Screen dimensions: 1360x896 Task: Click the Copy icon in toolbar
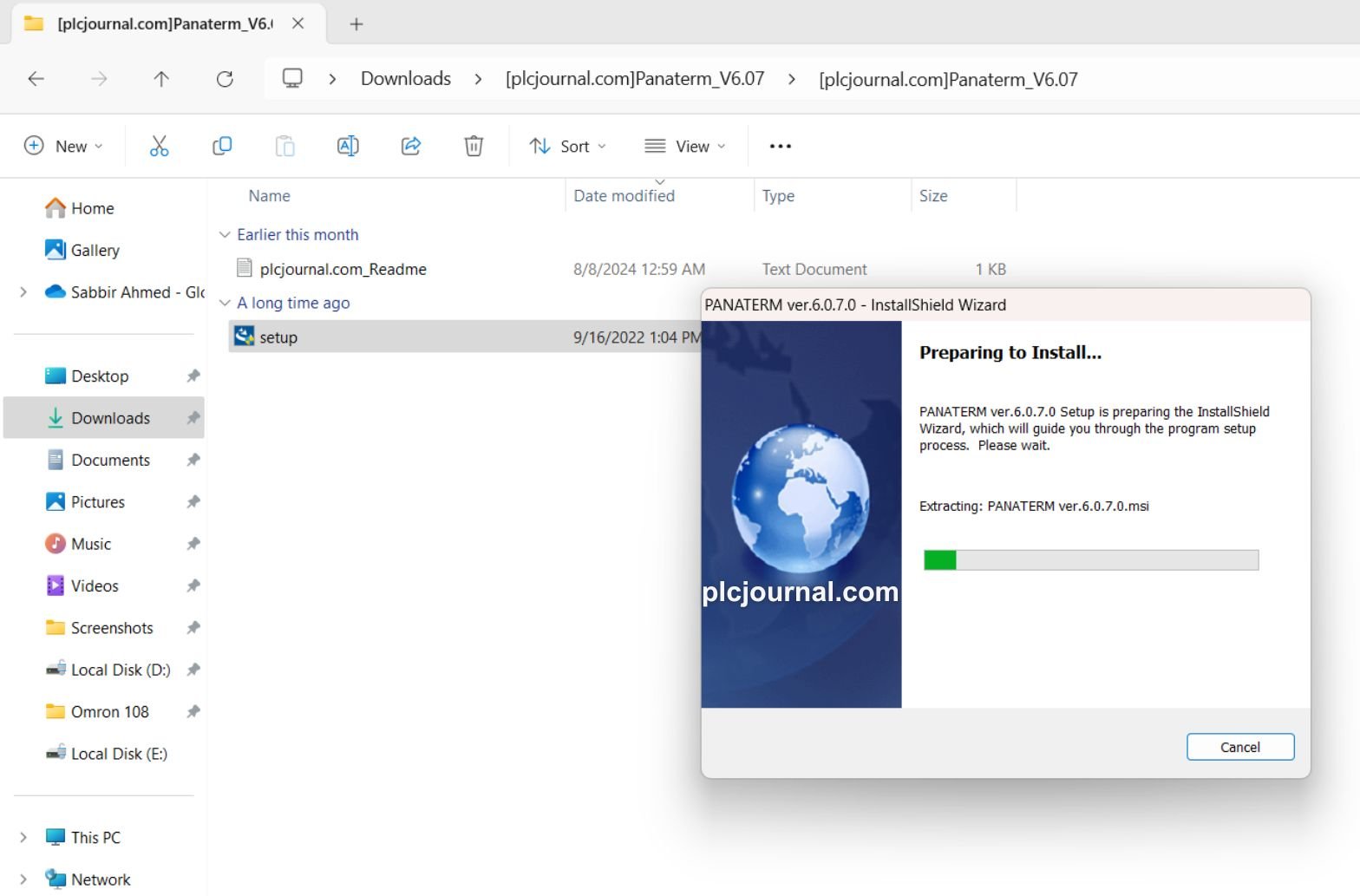pos(222,146)
